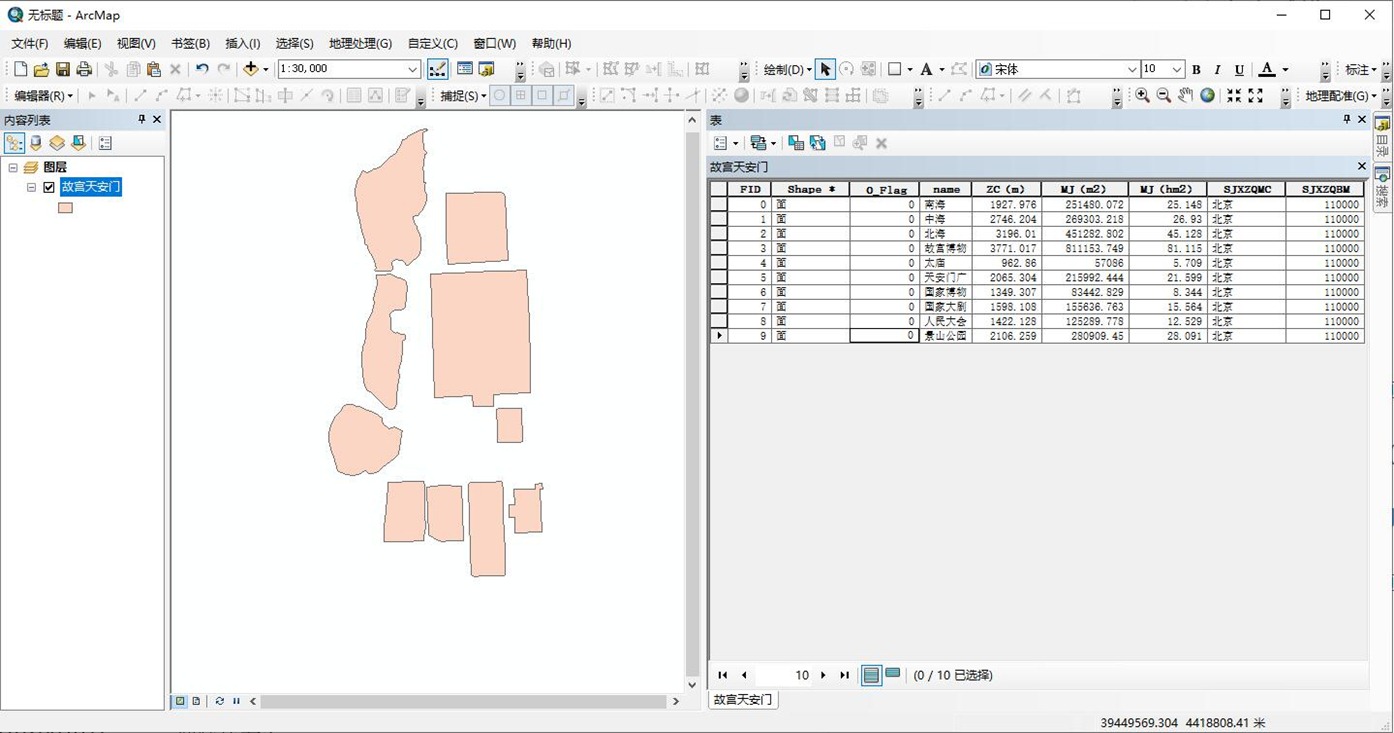
Task: Click the name column header in the table
Action: [x=946, y=189]
